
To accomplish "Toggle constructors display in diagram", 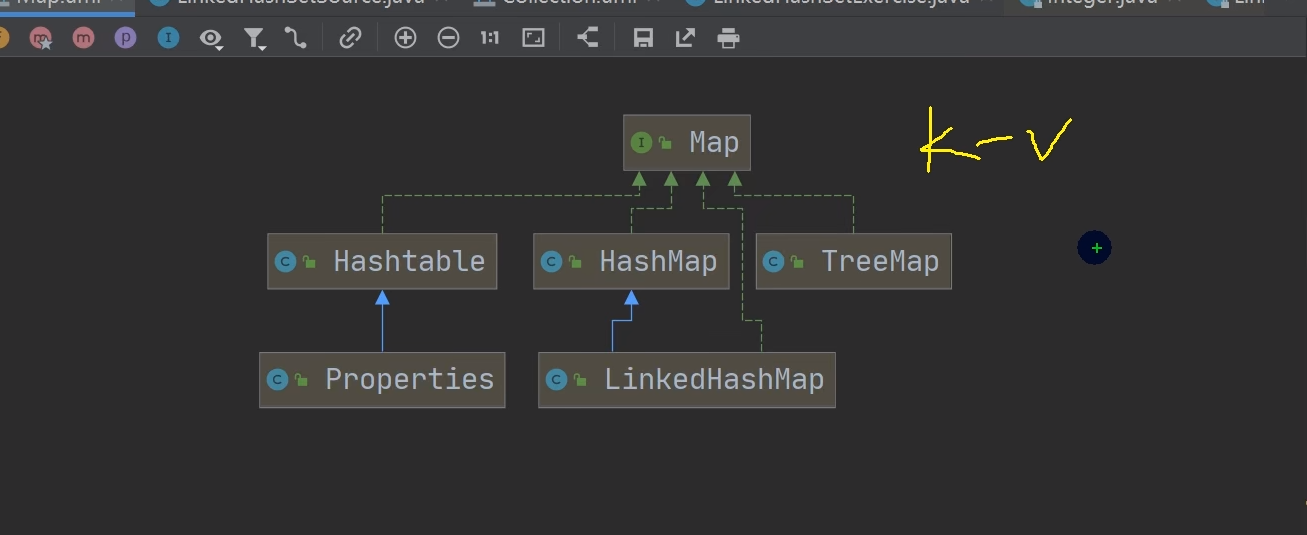I will pyautogui.click(x=41, y=39).
